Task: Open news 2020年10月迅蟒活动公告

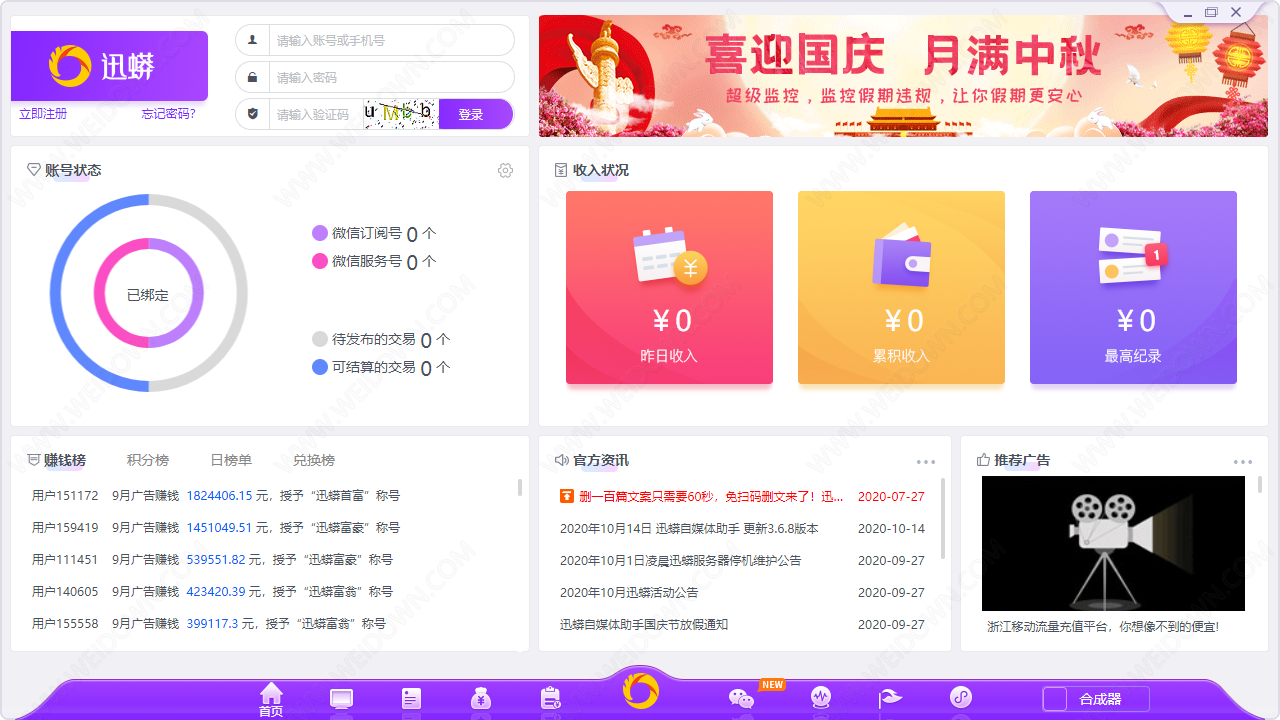Action: pyautogui.click(x=629, y=592)
